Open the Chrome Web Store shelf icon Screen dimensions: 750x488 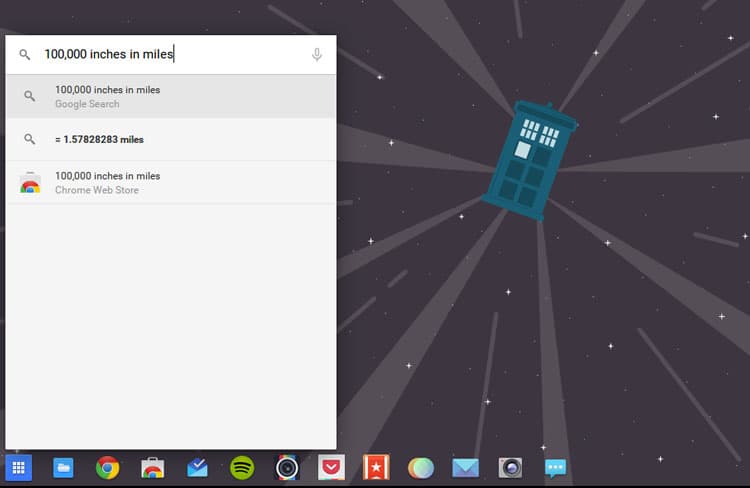pos(153,467)
